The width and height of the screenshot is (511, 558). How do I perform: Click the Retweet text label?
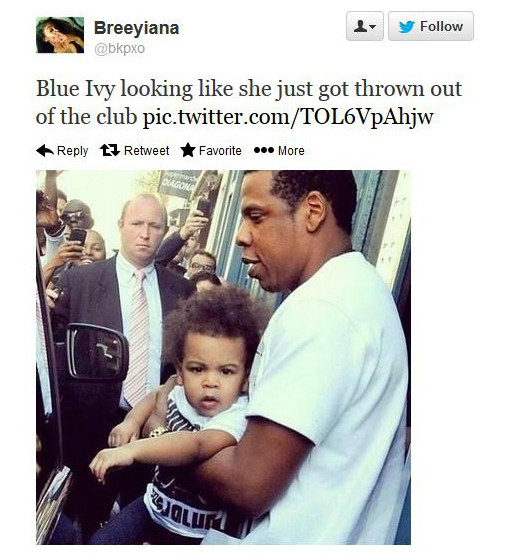click(147, 151)
